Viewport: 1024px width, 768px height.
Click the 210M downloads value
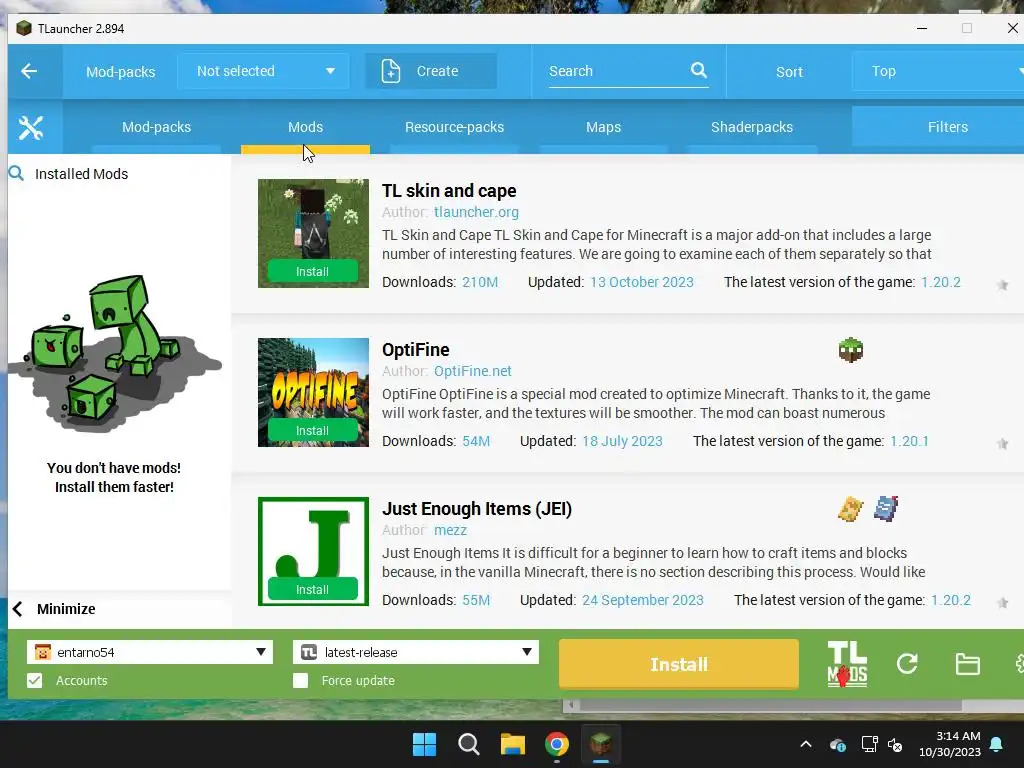click(x=480, y=282)
